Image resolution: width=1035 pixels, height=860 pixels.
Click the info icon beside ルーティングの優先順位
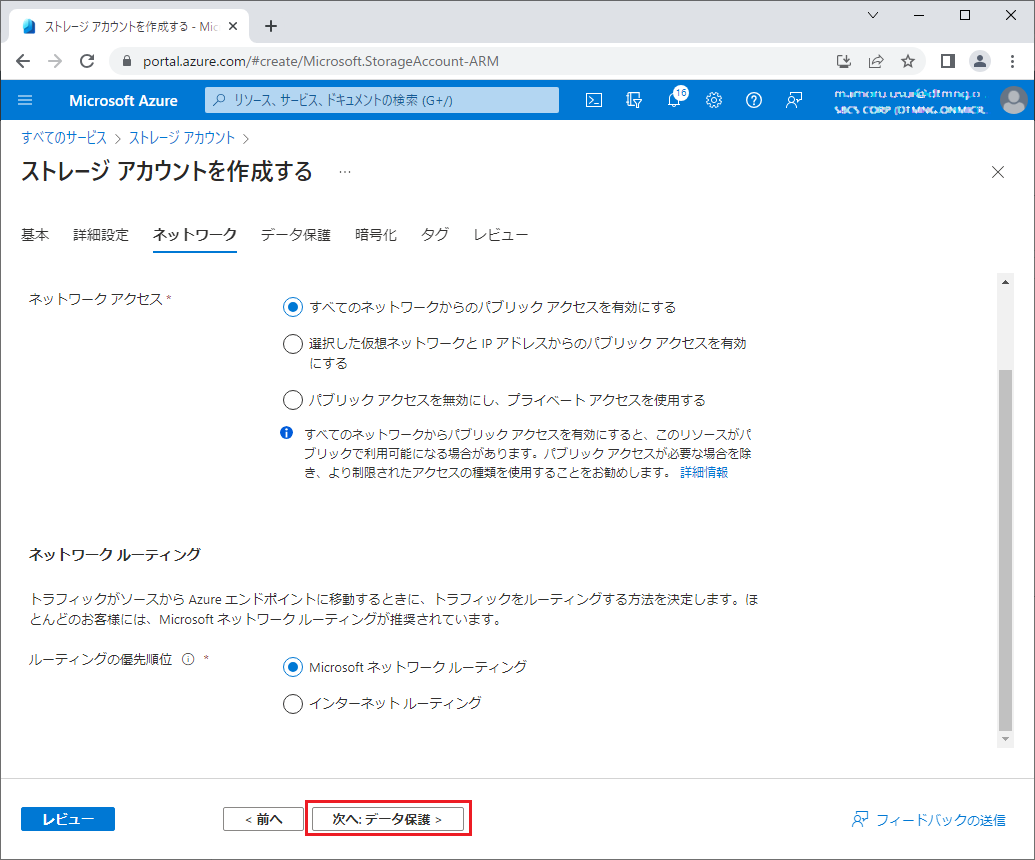pos(188,659)
